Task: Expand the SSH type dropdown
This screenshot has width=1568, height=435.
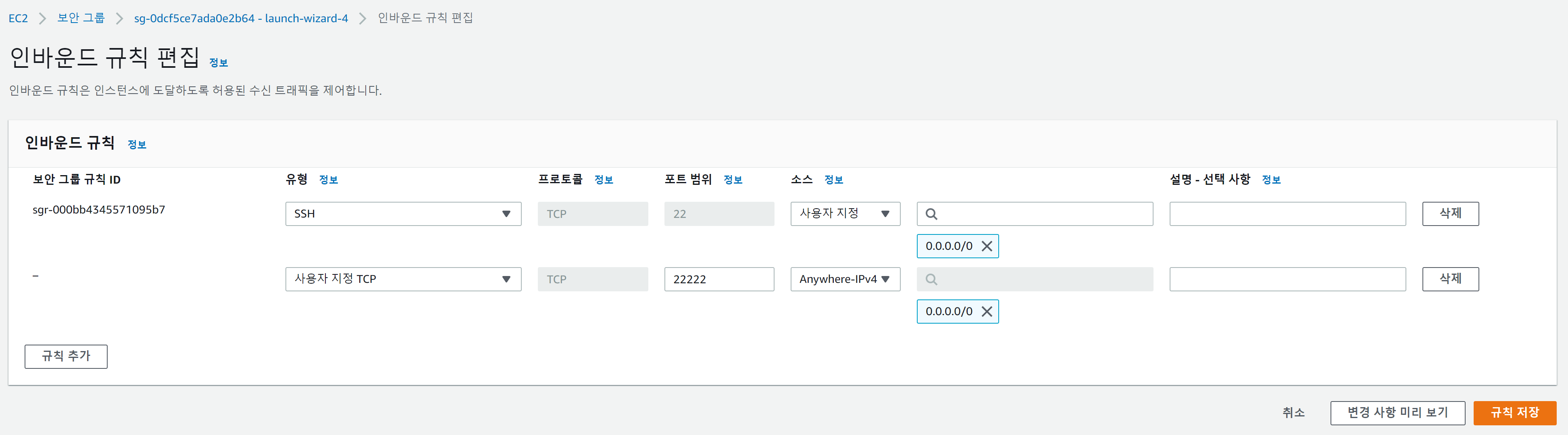Action: 404,214
